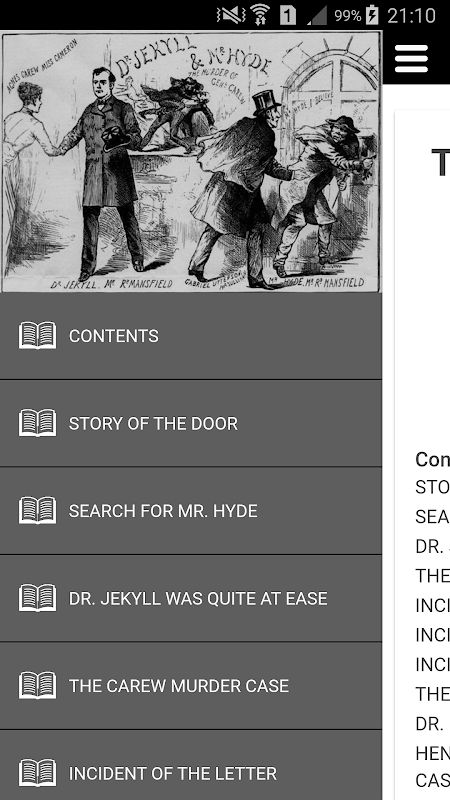Viewport: 450px width, 800px height.
Task: Open THE CAREW MURDER CASE chapter
Action: (x=191, y=686)
